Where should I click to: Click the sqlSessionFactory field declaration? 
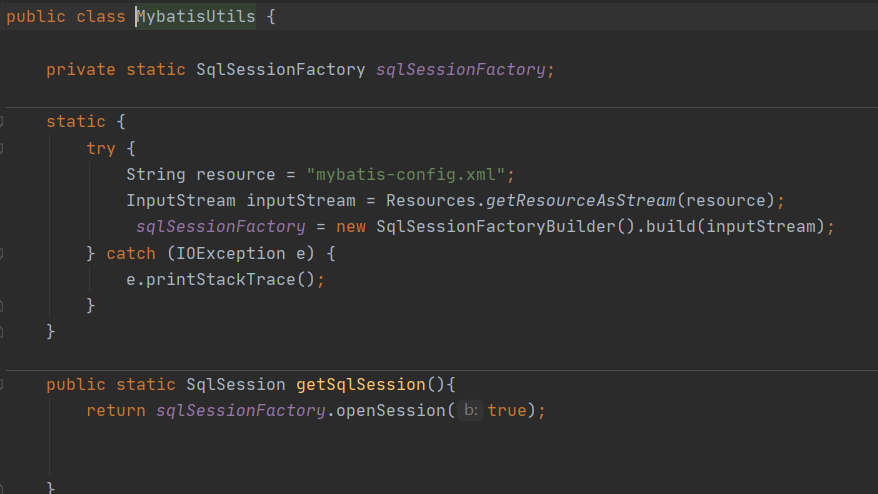point(460,70)
